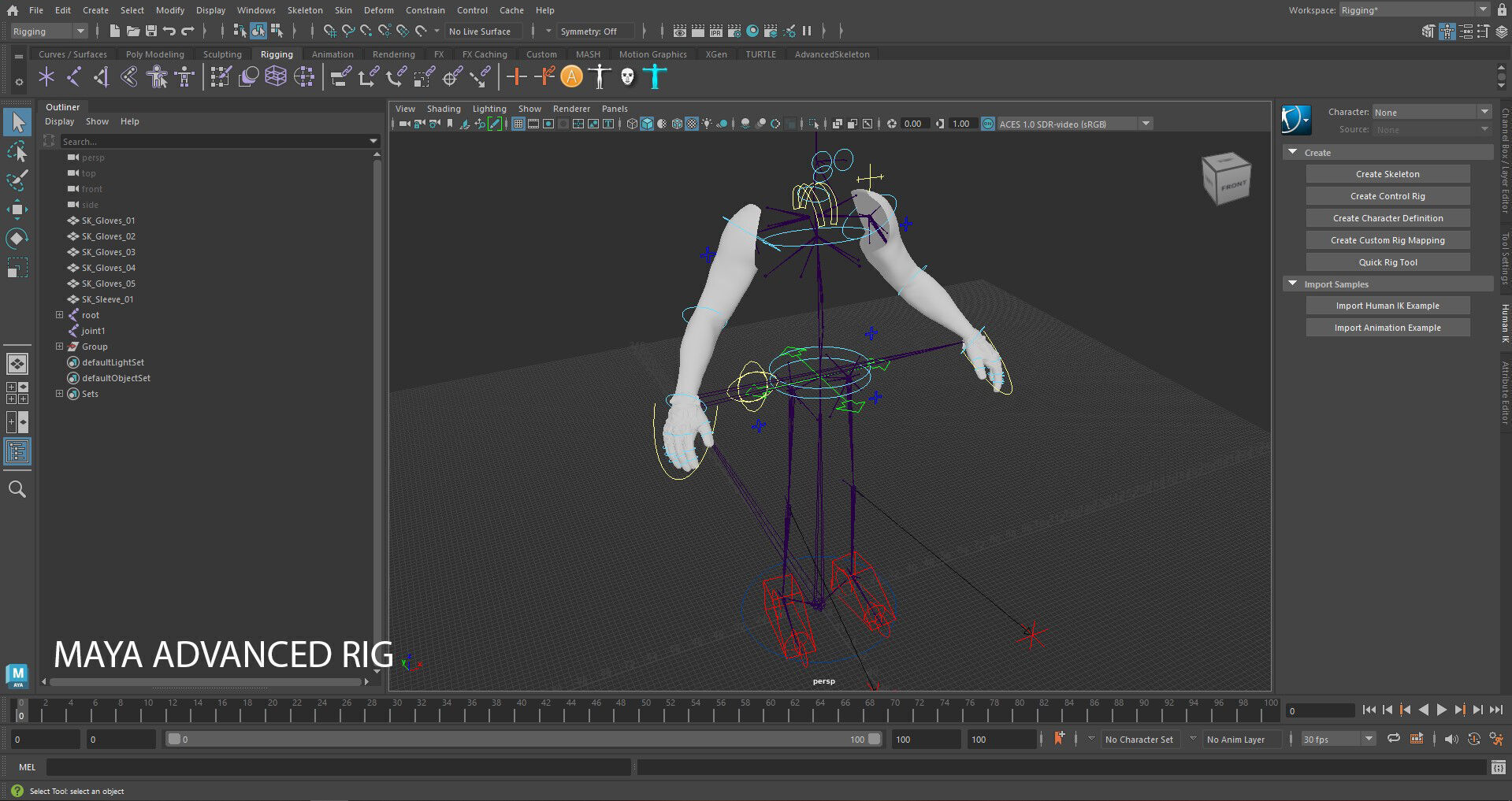Image resolution: width=1512 pixels, height=801 pixels.
Task: Open the Skin menu
Action: click(x=344, y=10)
